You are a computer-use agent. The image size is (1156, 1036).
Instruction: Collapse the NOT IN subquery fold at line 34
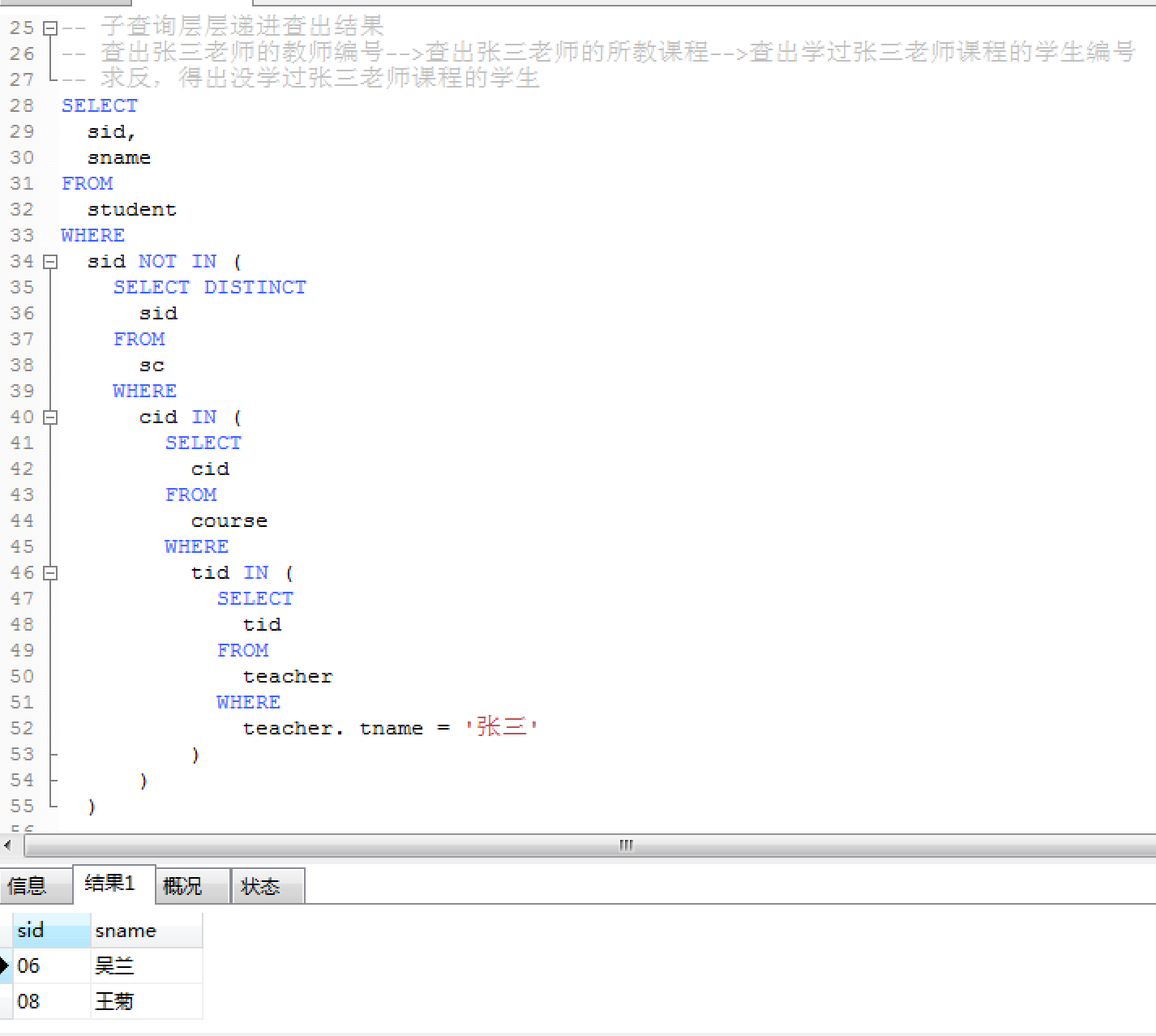coord(50,262)
